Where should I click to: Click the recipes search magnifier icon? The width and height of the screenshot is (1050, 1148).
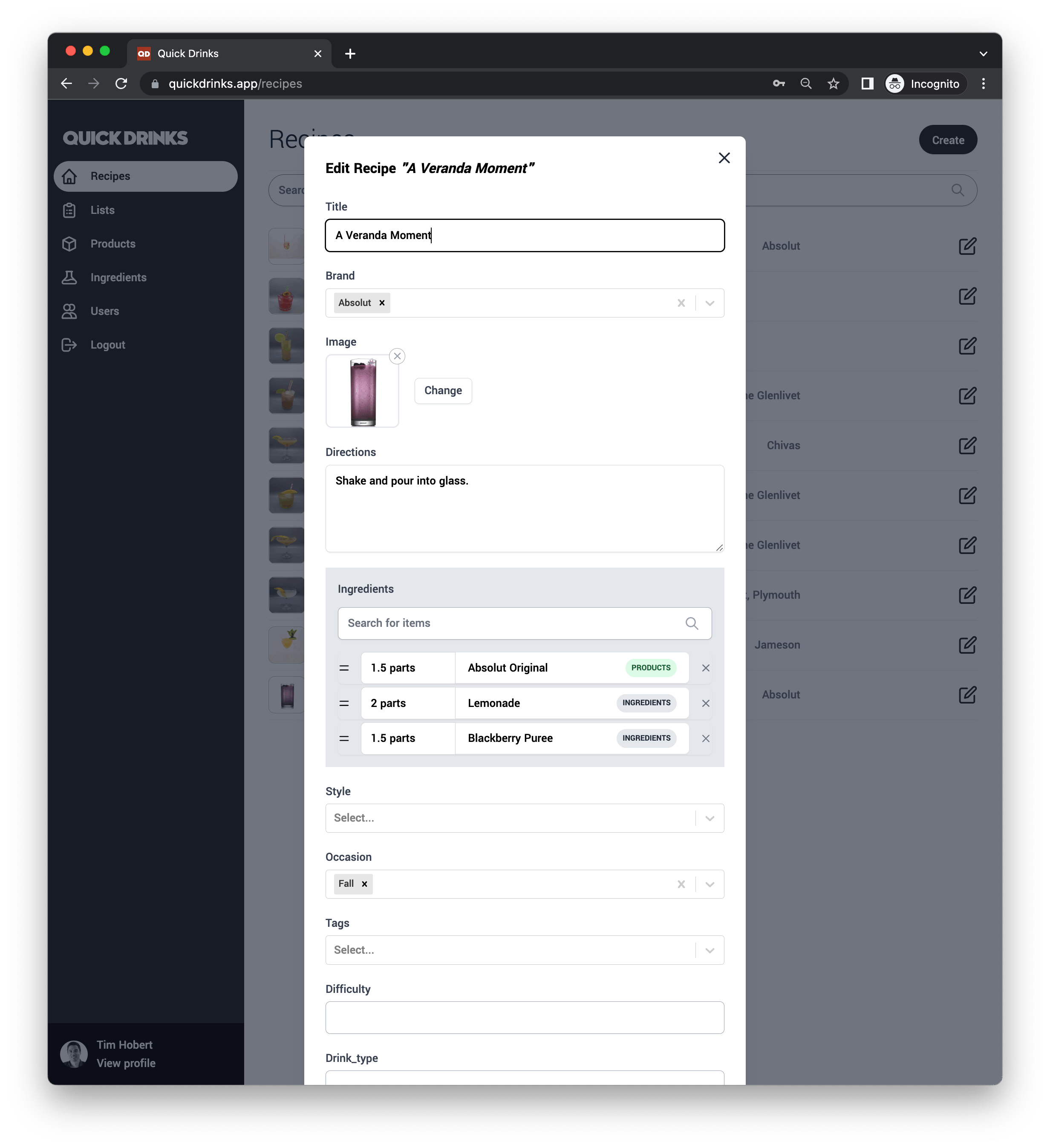pyautogui.click(x=957, y=190)
